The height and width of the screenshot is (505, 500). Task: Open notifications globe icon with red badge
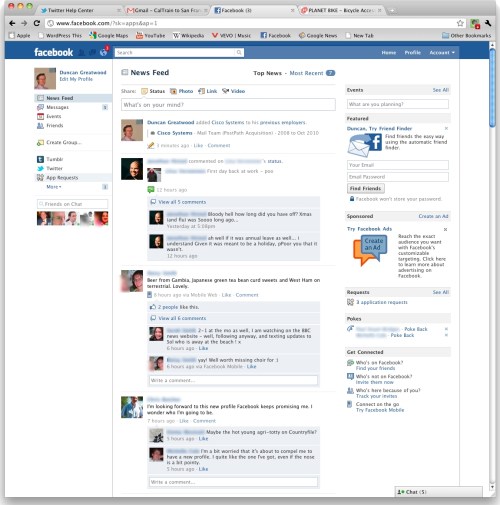104,52
